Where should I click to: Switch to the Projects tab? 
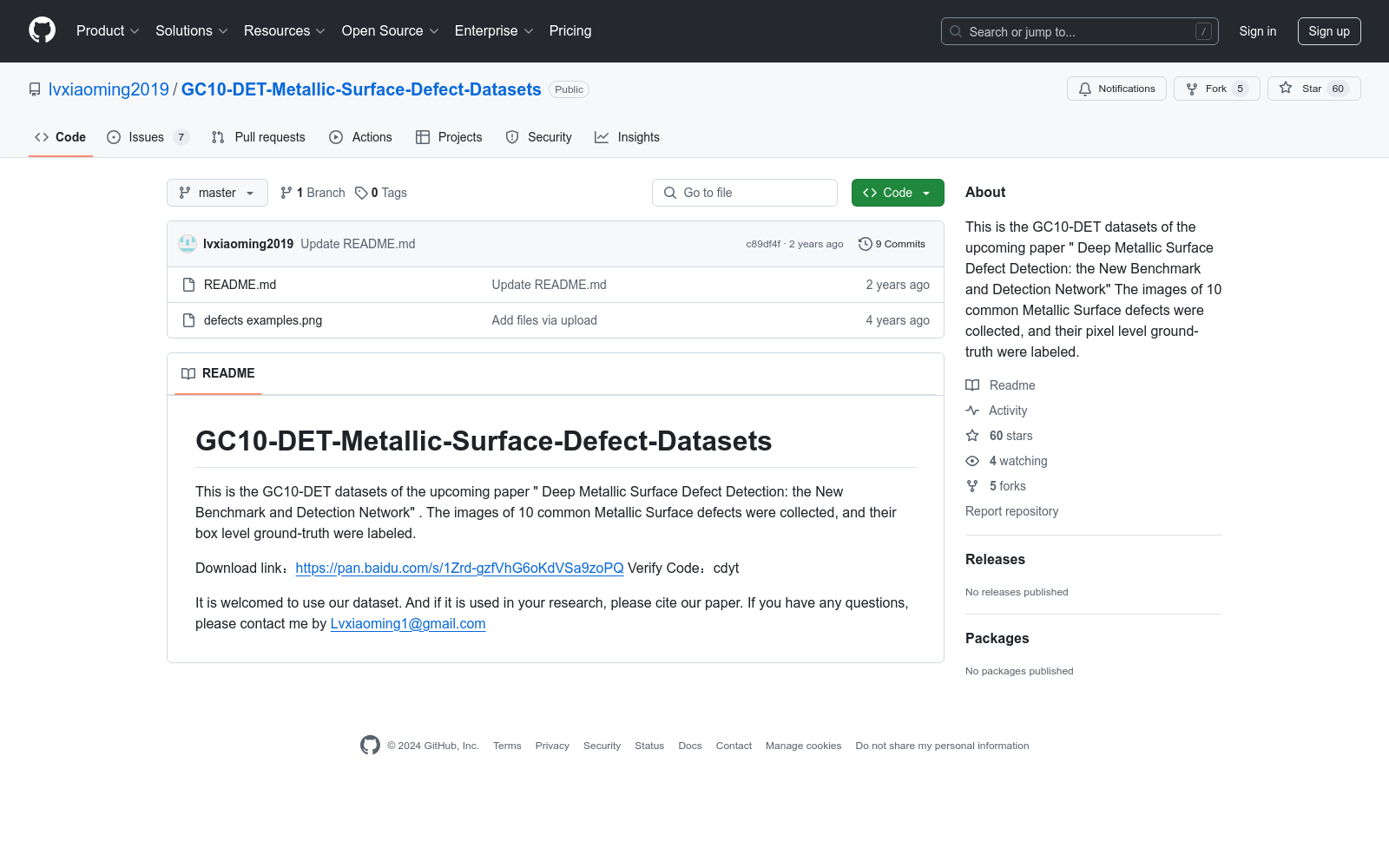pos(449,137)
